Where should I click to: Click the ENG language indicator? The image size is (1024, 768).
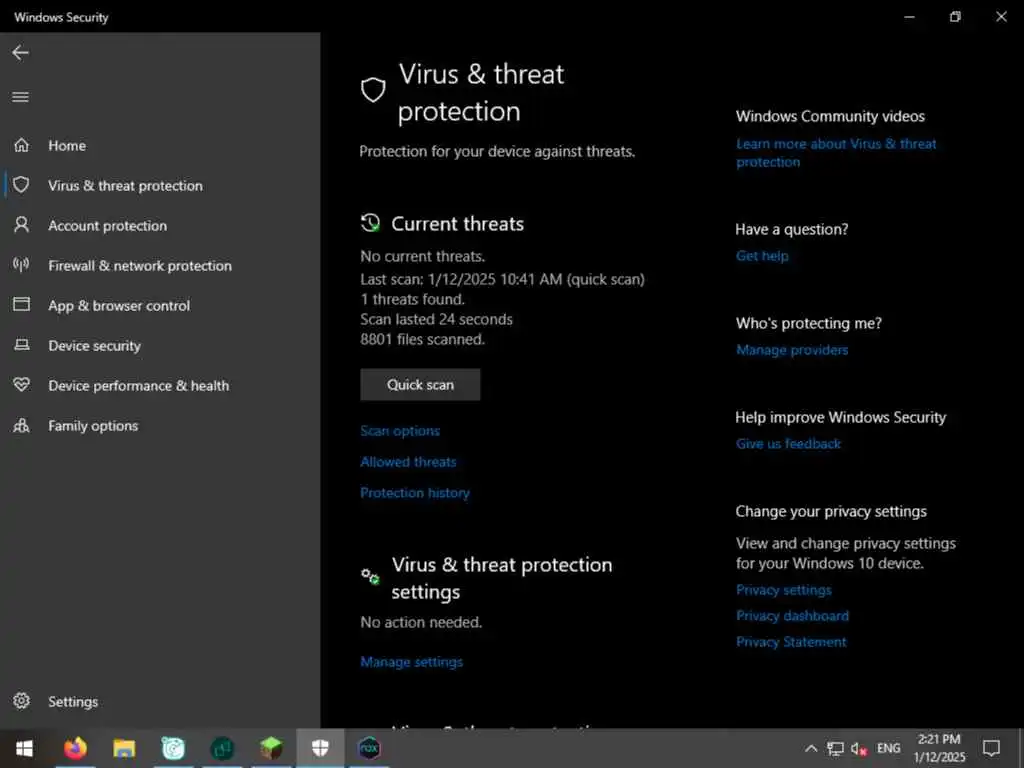888,748
